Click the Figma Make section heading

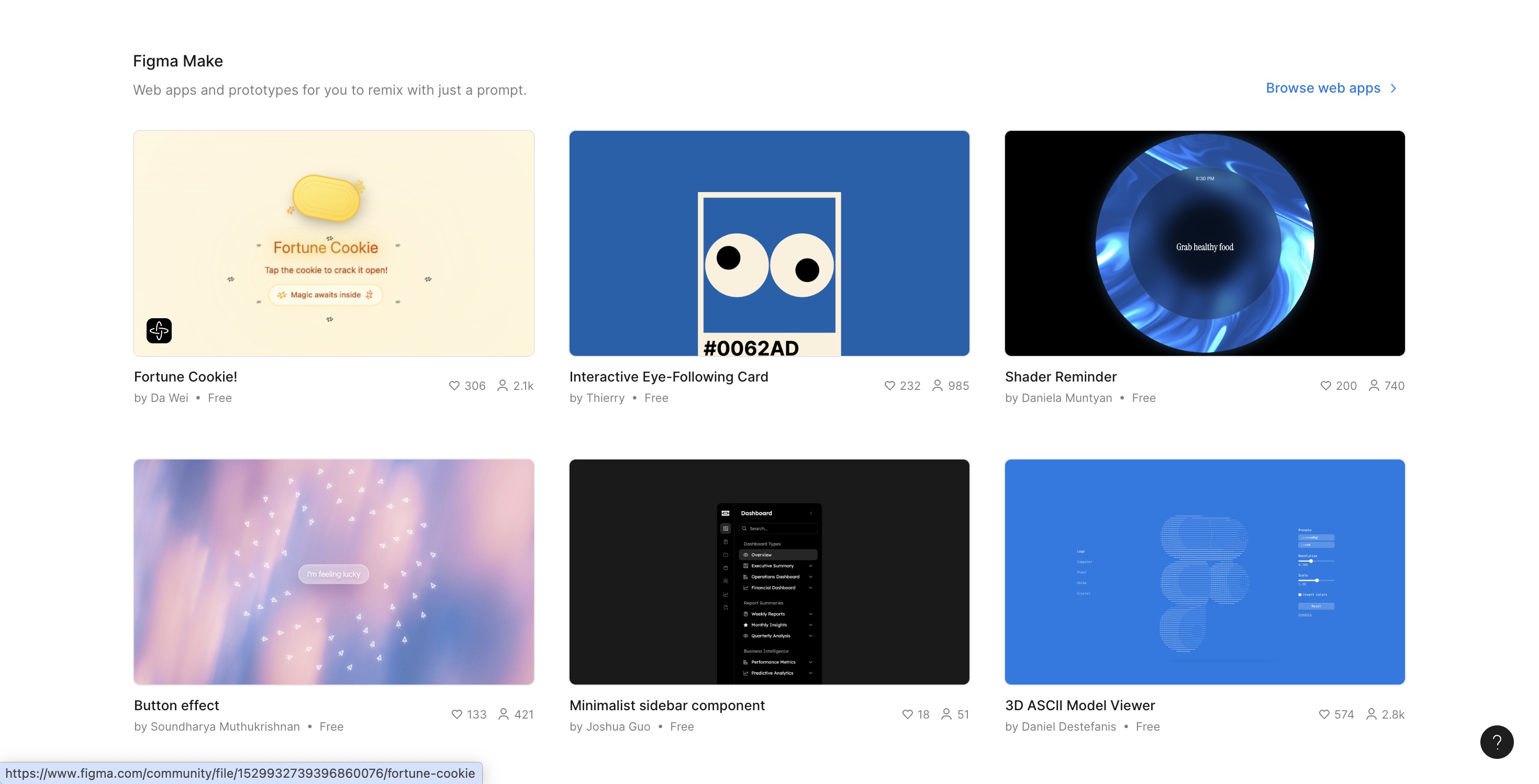178,61
